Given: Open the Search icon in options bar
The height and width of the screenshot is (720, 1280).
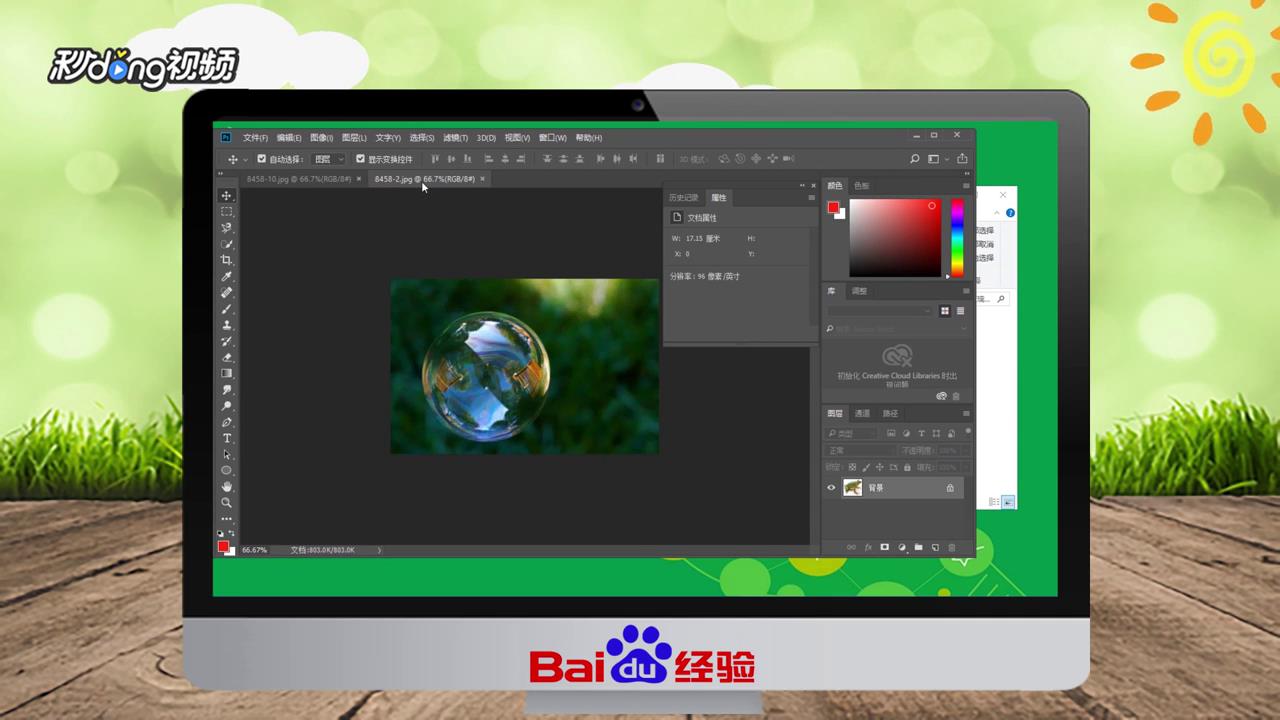Looking at the screenshot, I should [x=914, y=159].
